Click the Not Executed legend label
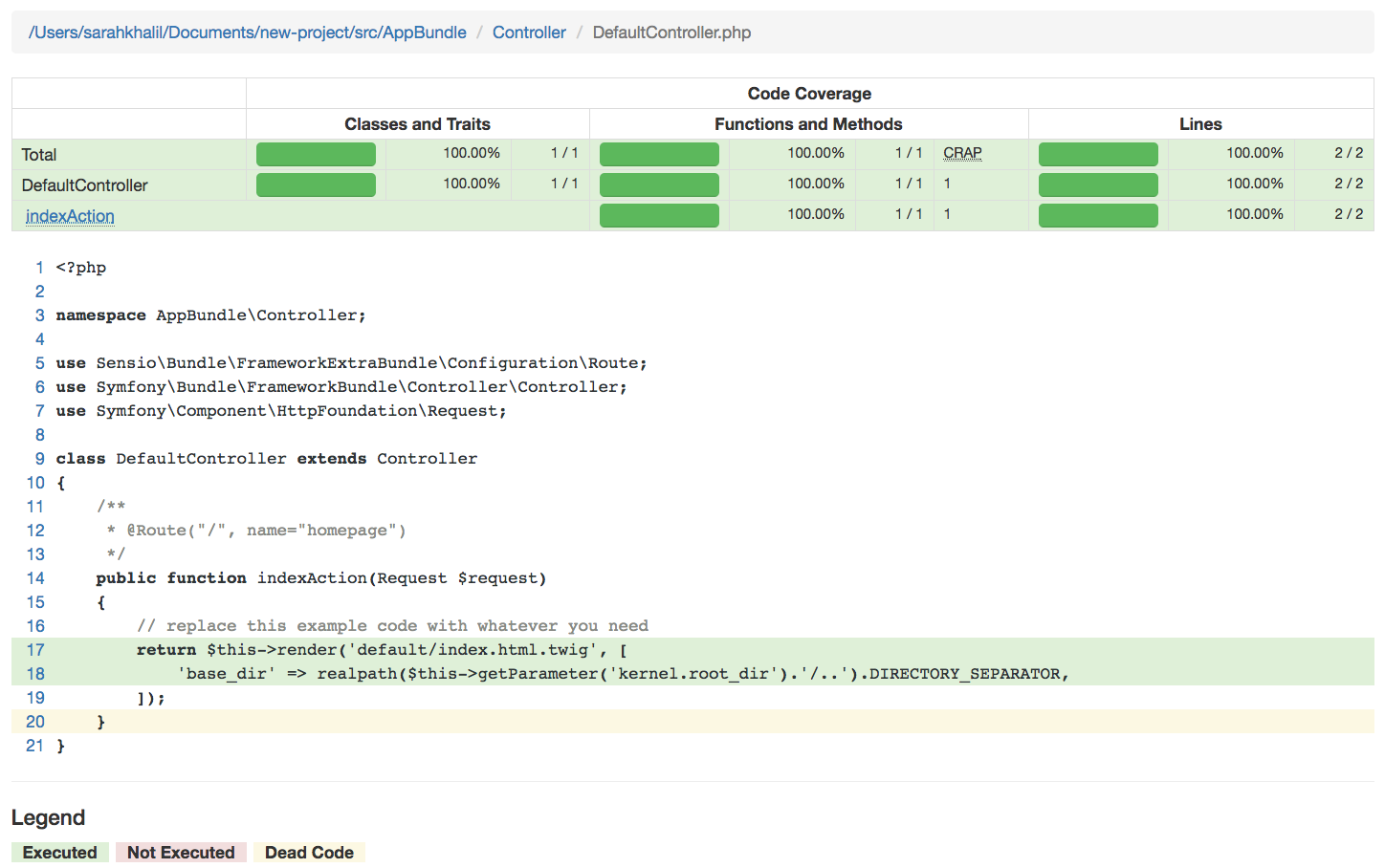 181,853
